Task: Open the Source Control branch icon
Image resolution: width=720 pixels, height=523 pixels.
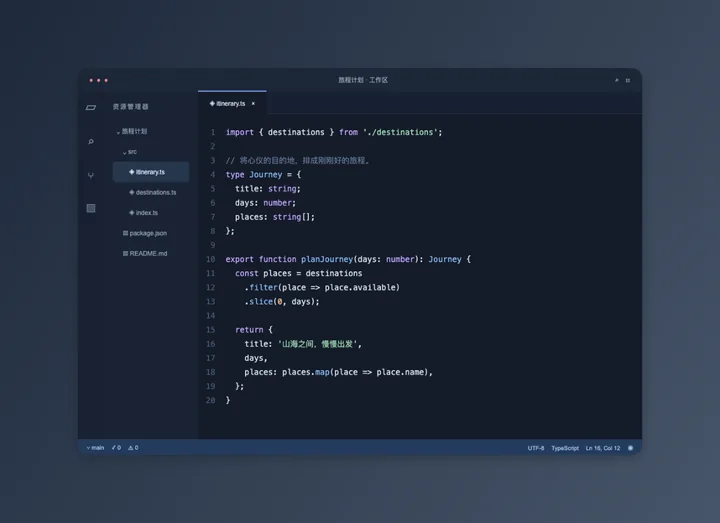Action: [x=91, y=175]
